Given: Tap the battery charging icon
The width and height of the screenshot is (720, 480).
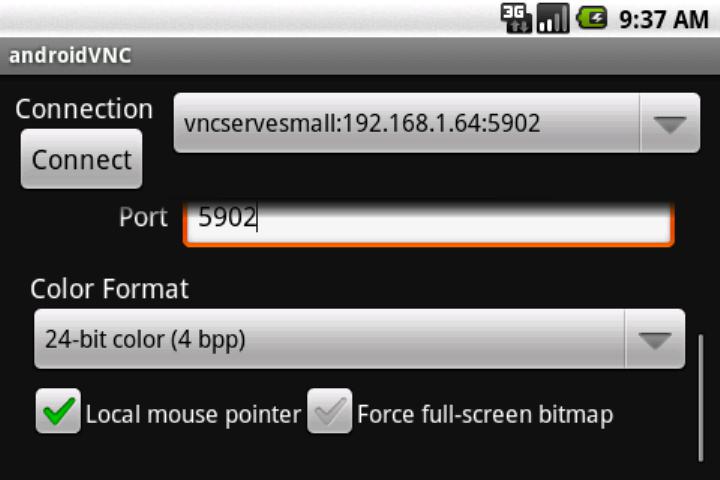Looking at the screenshot, I should 592,18.
